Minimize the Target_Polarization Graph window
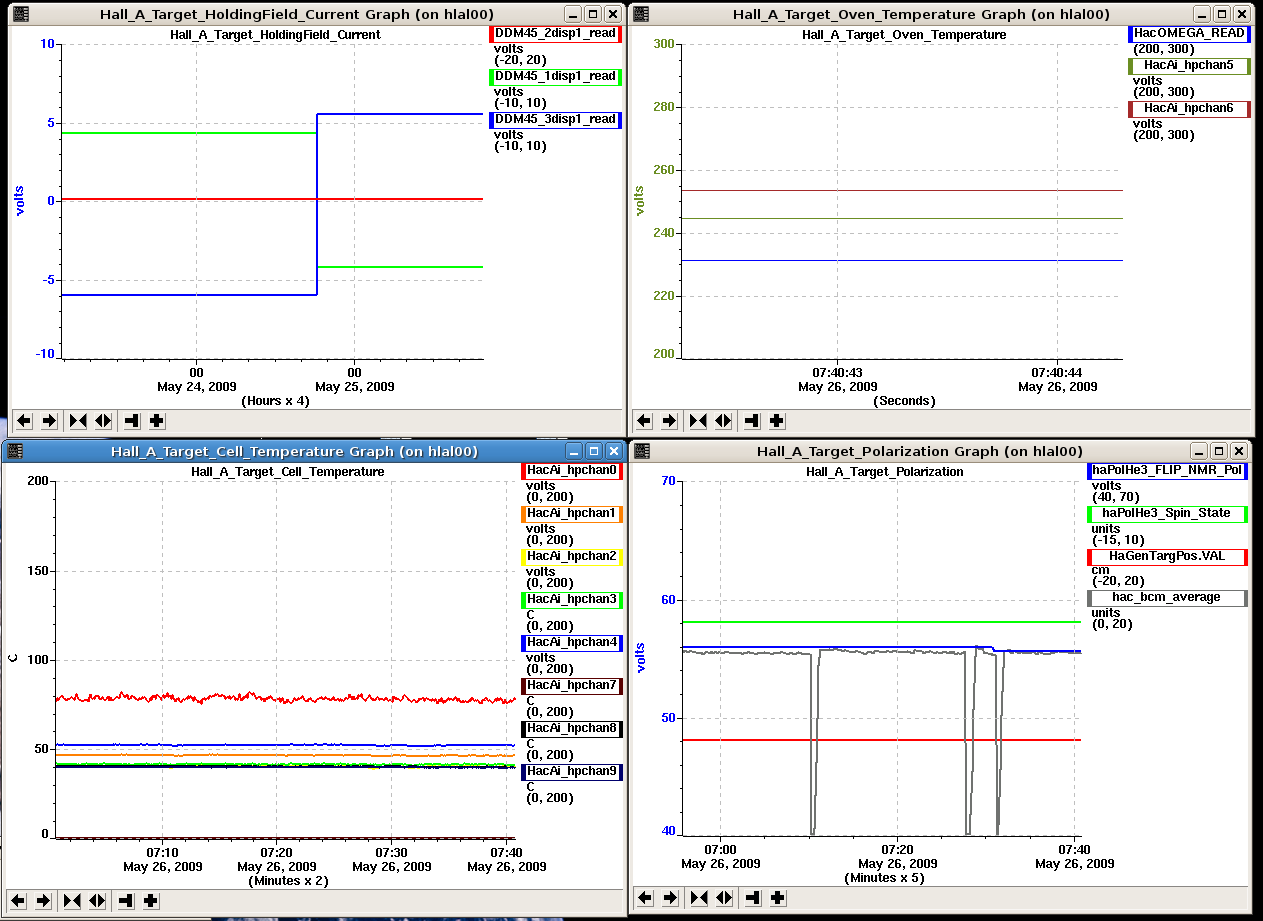Screen dimensions: 1263x921 coord(1197,451)
